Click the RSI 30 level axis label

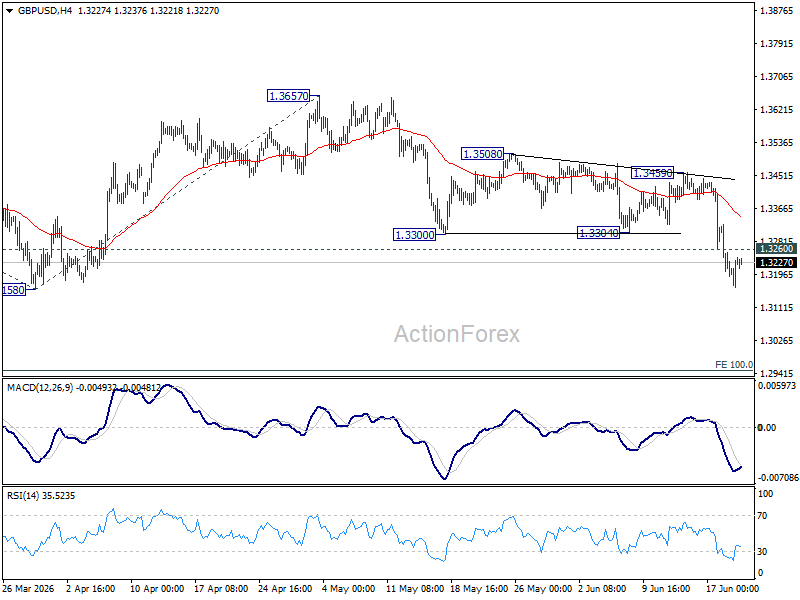tap(762, 552)
